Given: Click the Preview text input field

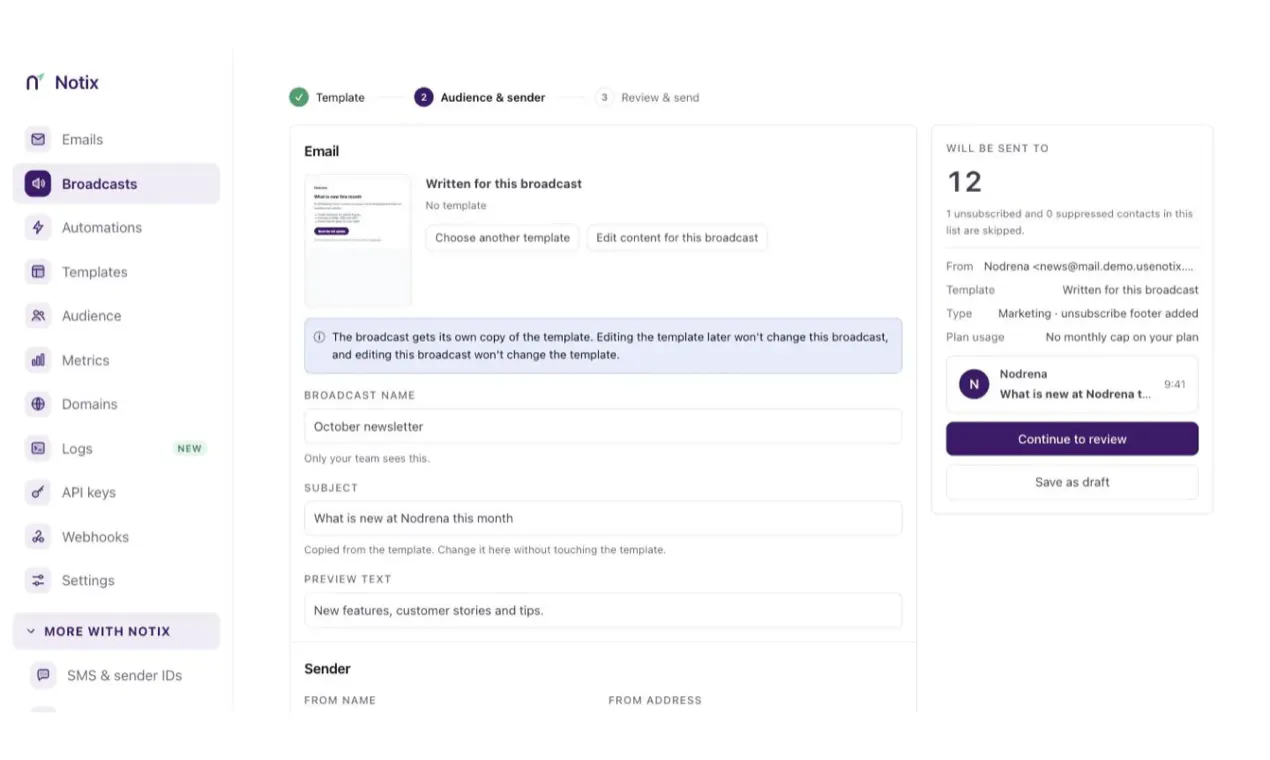Looking at the screenshot, I should [x=603, y=610].
